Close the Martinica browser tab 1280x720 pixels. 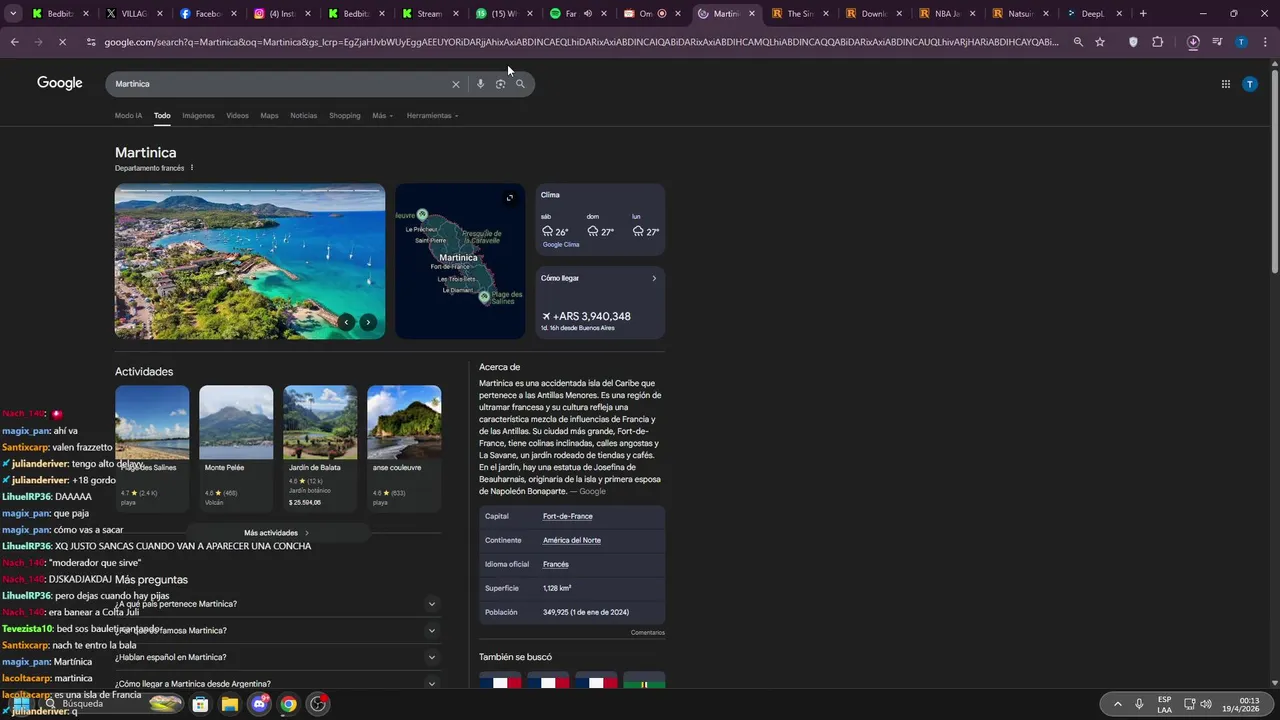752,14
